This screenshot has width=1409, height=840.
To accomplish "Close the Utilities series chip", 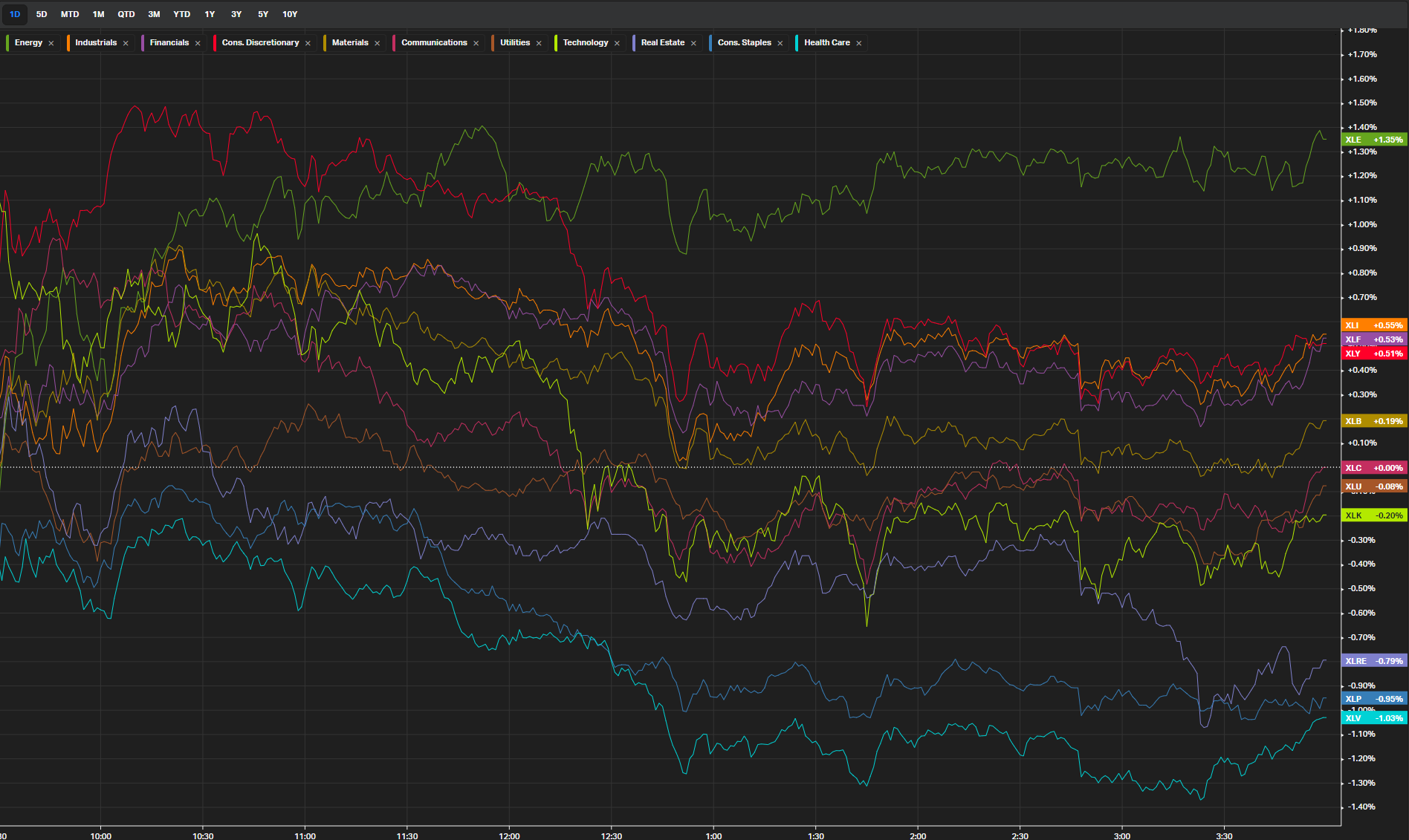I will point(539,43).
